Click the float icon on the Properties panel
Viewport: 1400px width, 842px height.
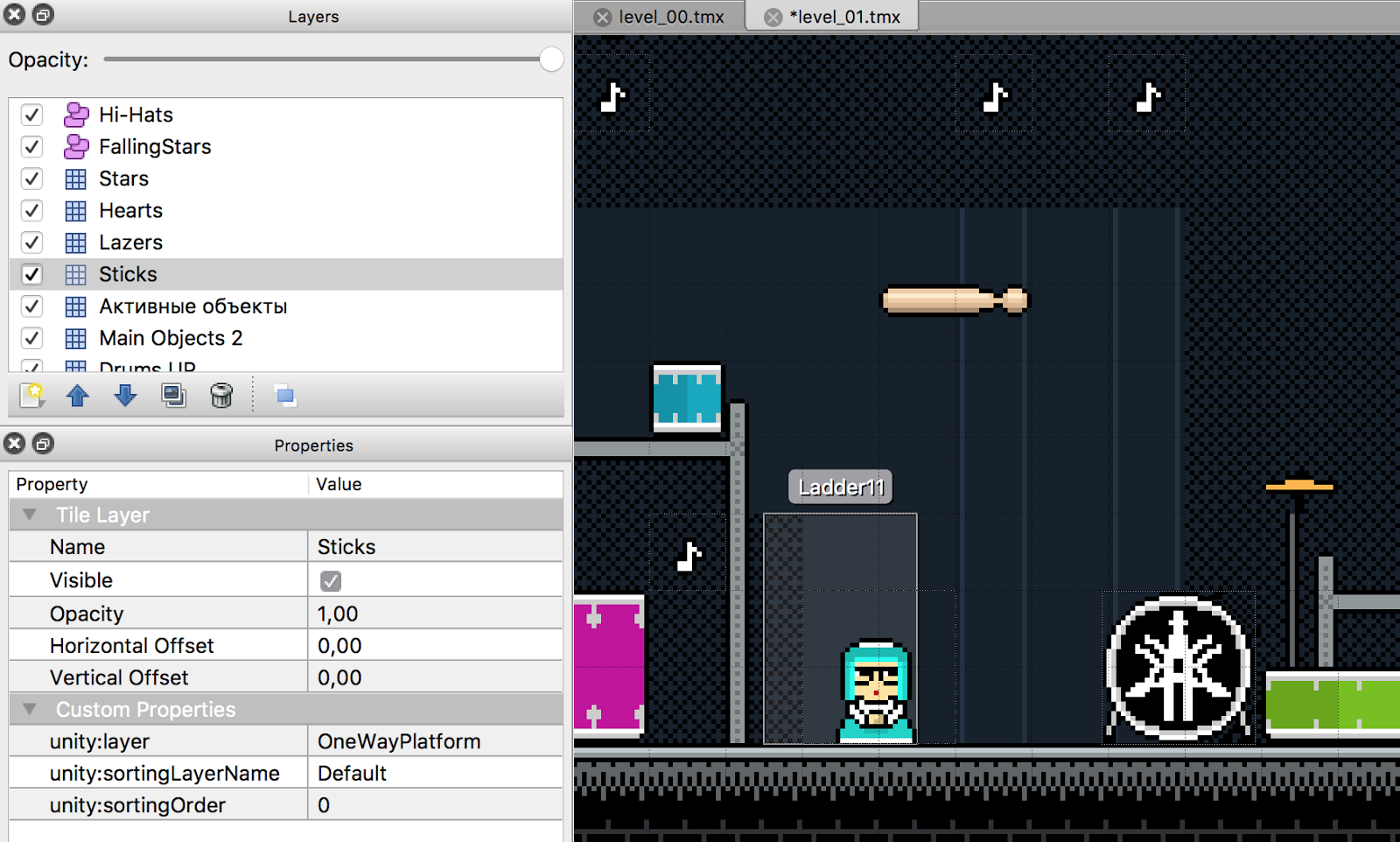coord(42,444)
